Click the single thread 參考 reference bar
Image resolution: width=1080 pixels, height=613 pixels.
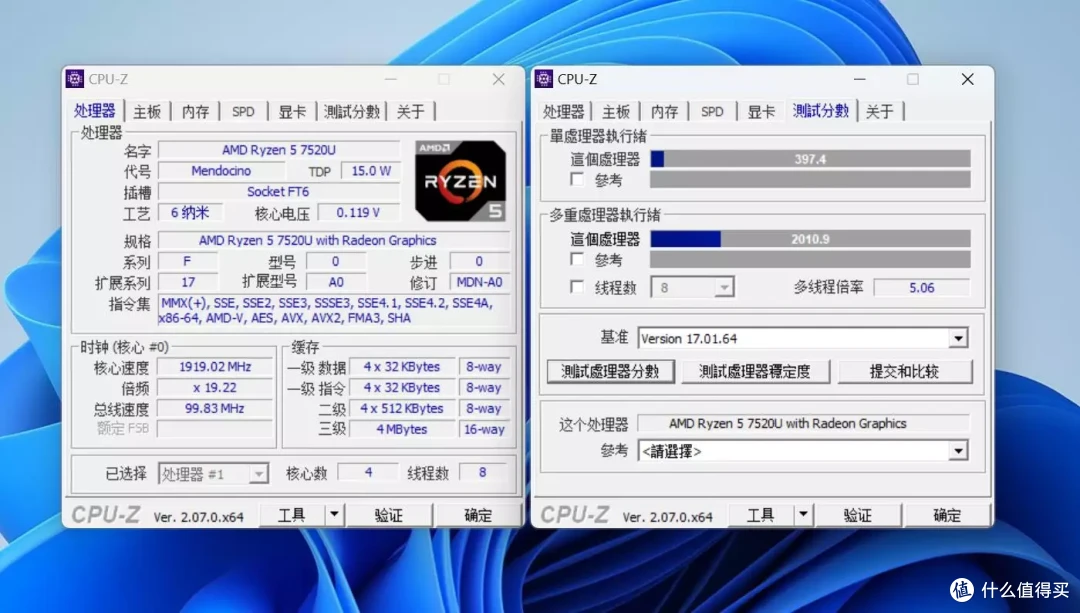810,180
